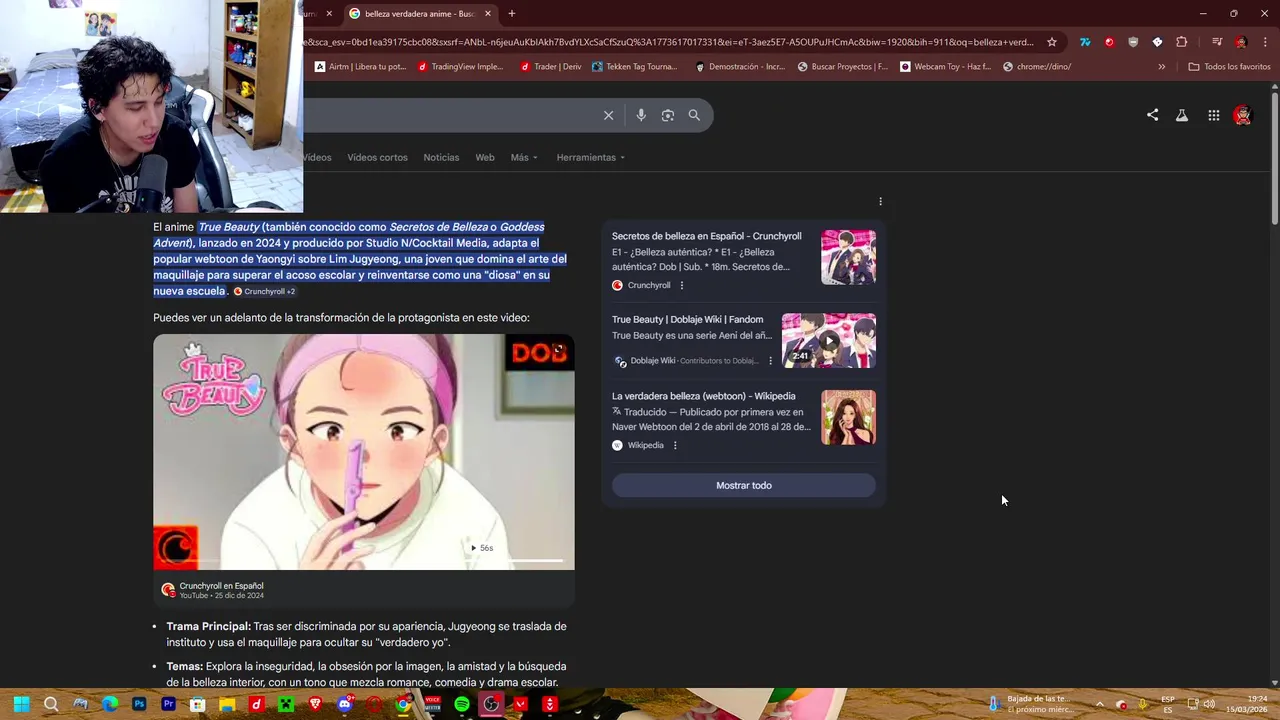Open the media controls toolbar icon
Image resolution: width=1280 pixels, height=720 pixels.
[1216, 42]
